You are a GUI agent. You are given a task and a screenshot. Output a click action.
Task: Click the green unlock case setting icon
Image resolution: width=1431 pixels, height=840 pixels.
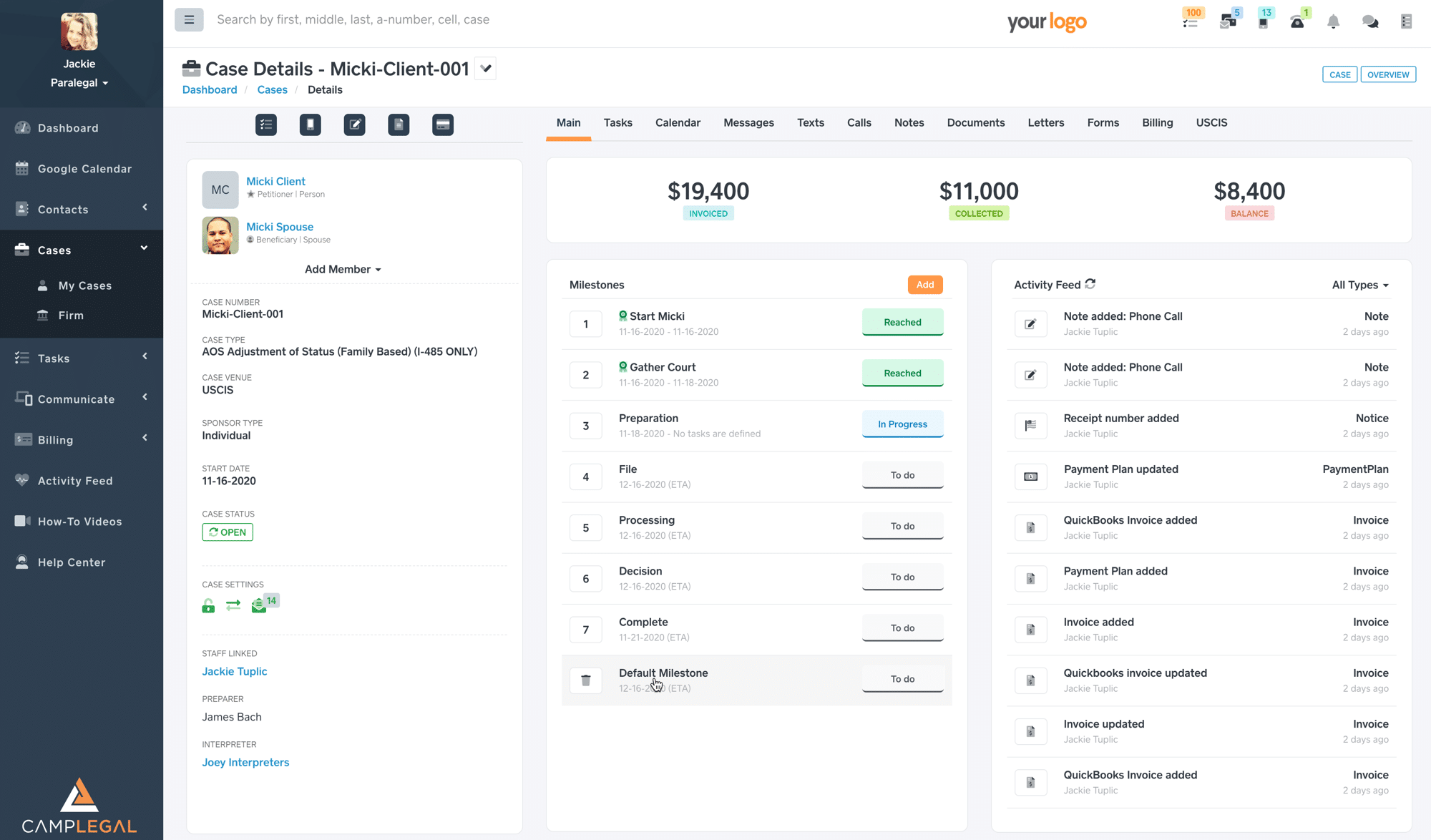click(x=208, y=606)
